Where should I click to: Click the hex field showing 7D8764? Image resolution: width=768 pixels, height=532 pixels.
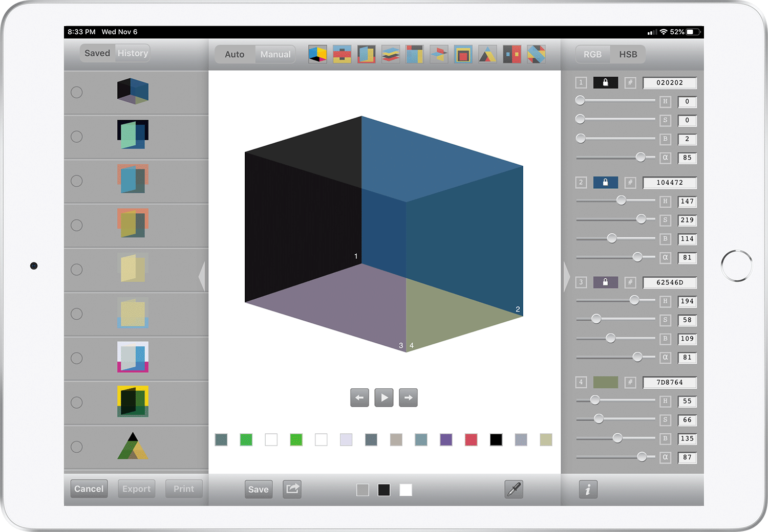(x=670, y=382)
